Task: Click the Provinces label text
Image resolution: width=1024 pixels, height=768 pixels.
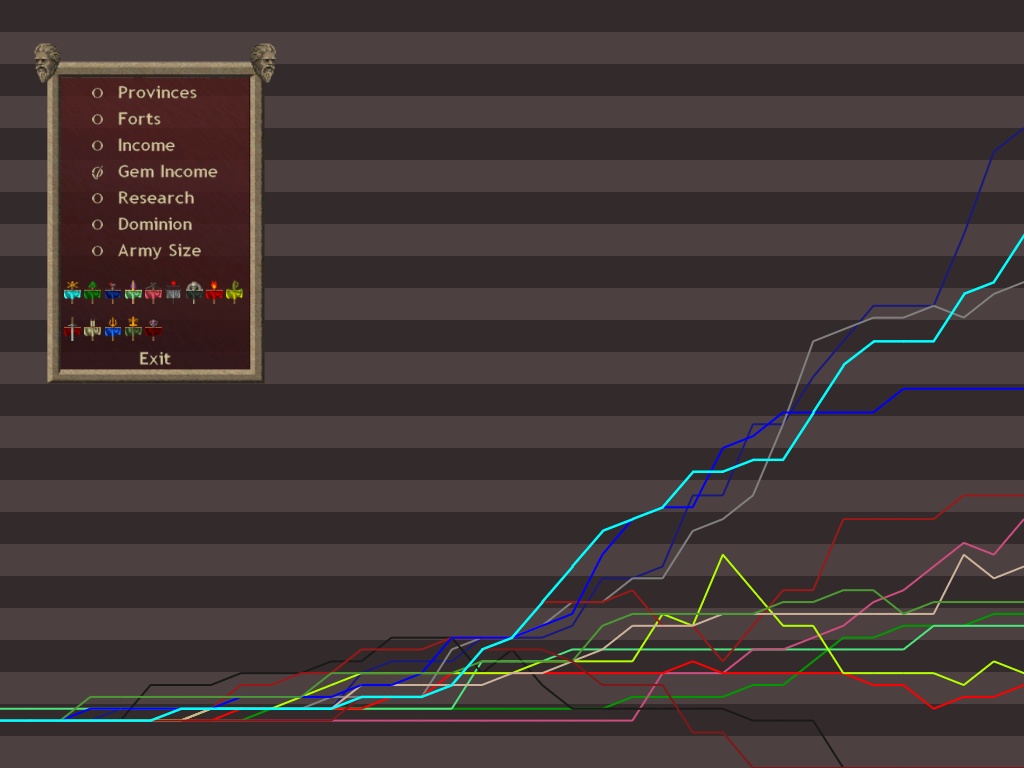Action: [x=157, y=93]
